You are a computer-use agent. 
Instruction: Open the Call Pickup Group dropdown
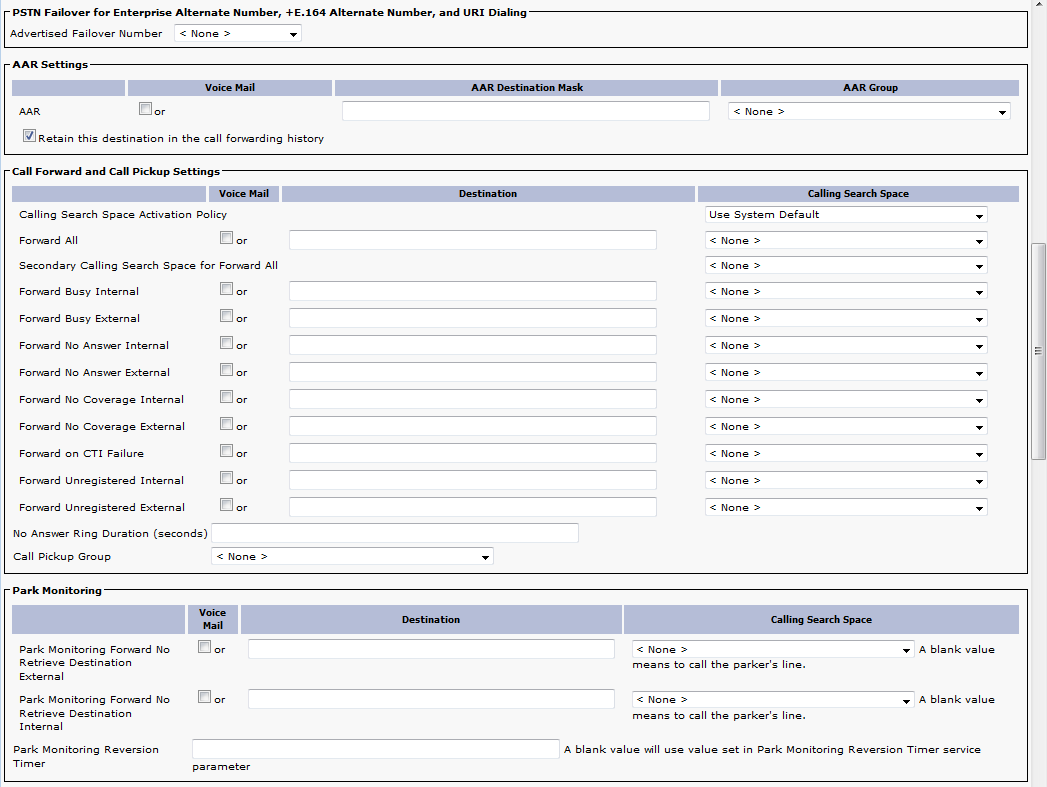point(351,557)
